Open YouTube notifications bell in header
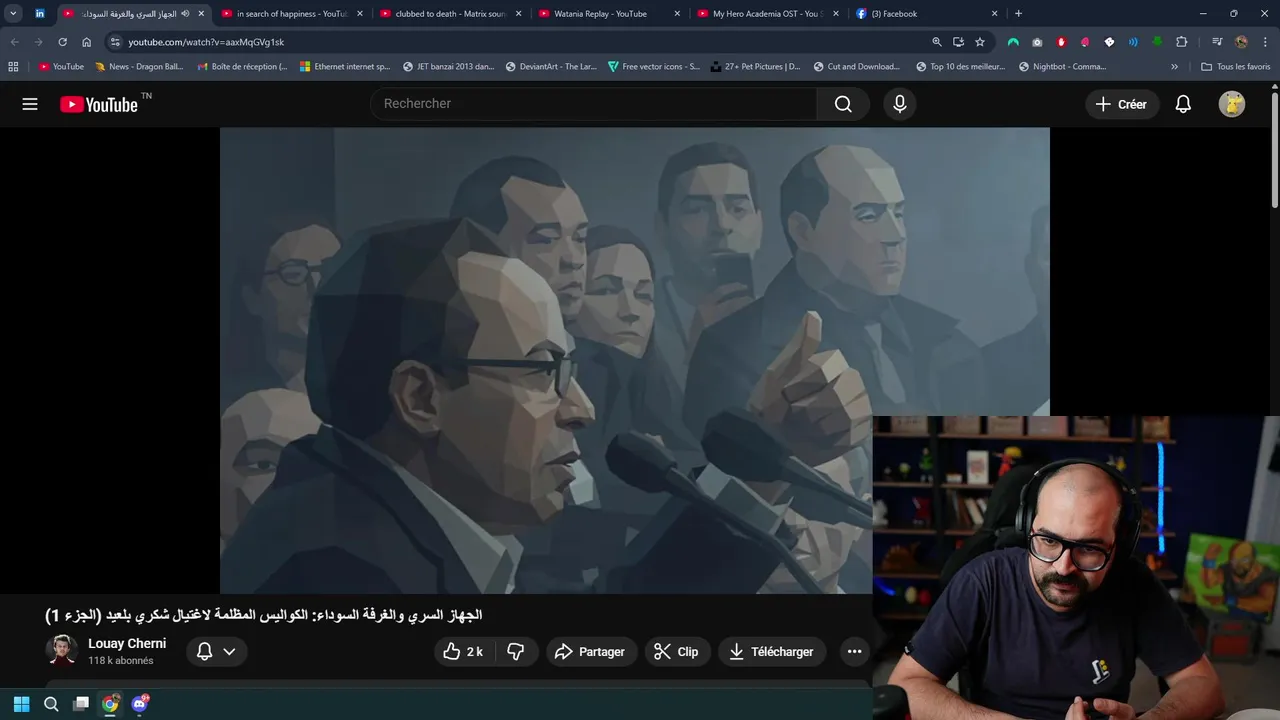Viewport: 1280px width, 720px height. 1183,104
